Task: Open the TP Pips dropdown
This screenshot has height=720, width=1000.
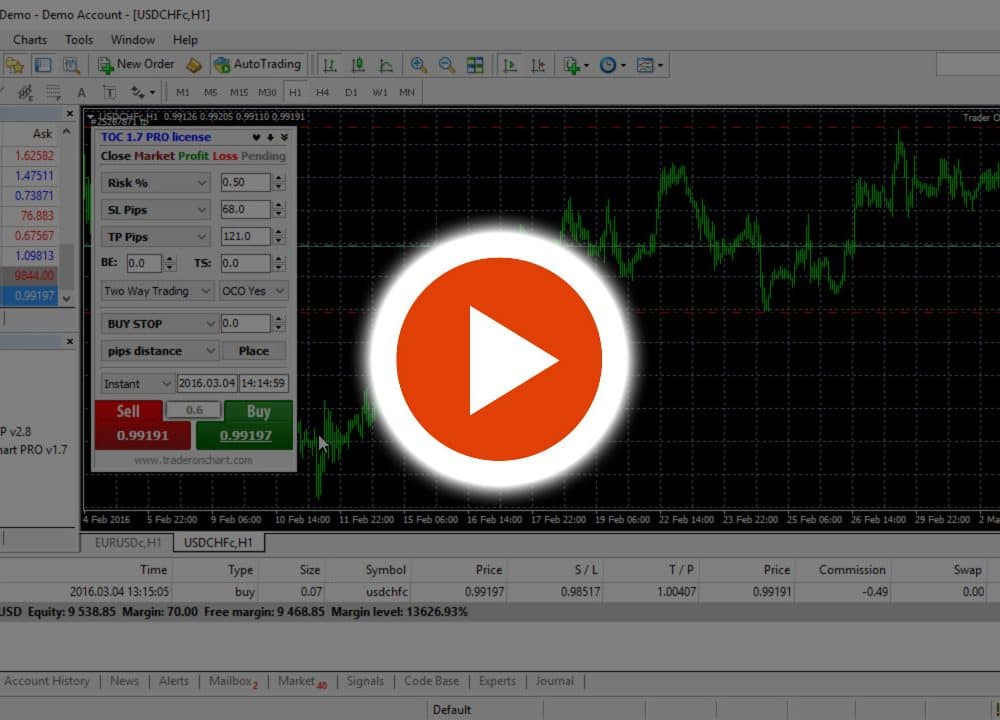Action: [x=156, y=237]
